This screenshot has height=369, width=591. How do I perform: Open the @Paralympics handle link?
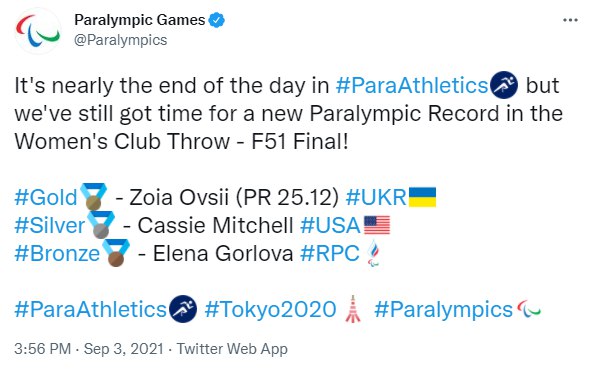point(121,40)
